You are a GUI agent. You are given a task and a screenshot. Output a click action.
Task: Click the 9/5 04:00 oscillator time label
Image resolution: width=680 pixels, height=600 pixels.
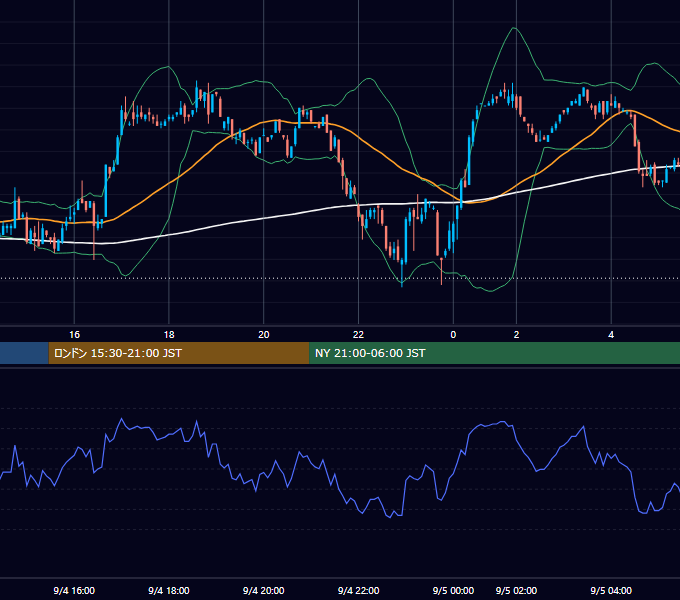coord(611,590)
